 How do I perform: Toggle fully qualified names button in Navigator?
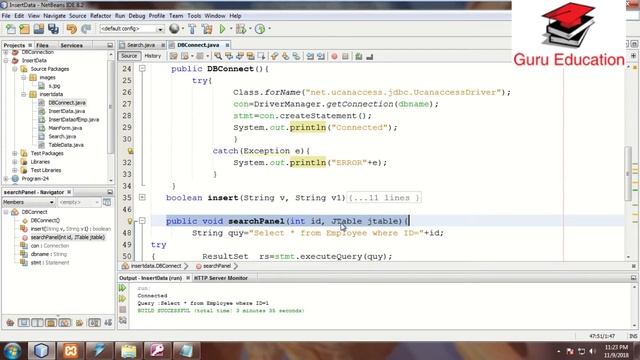click(79, 323)
